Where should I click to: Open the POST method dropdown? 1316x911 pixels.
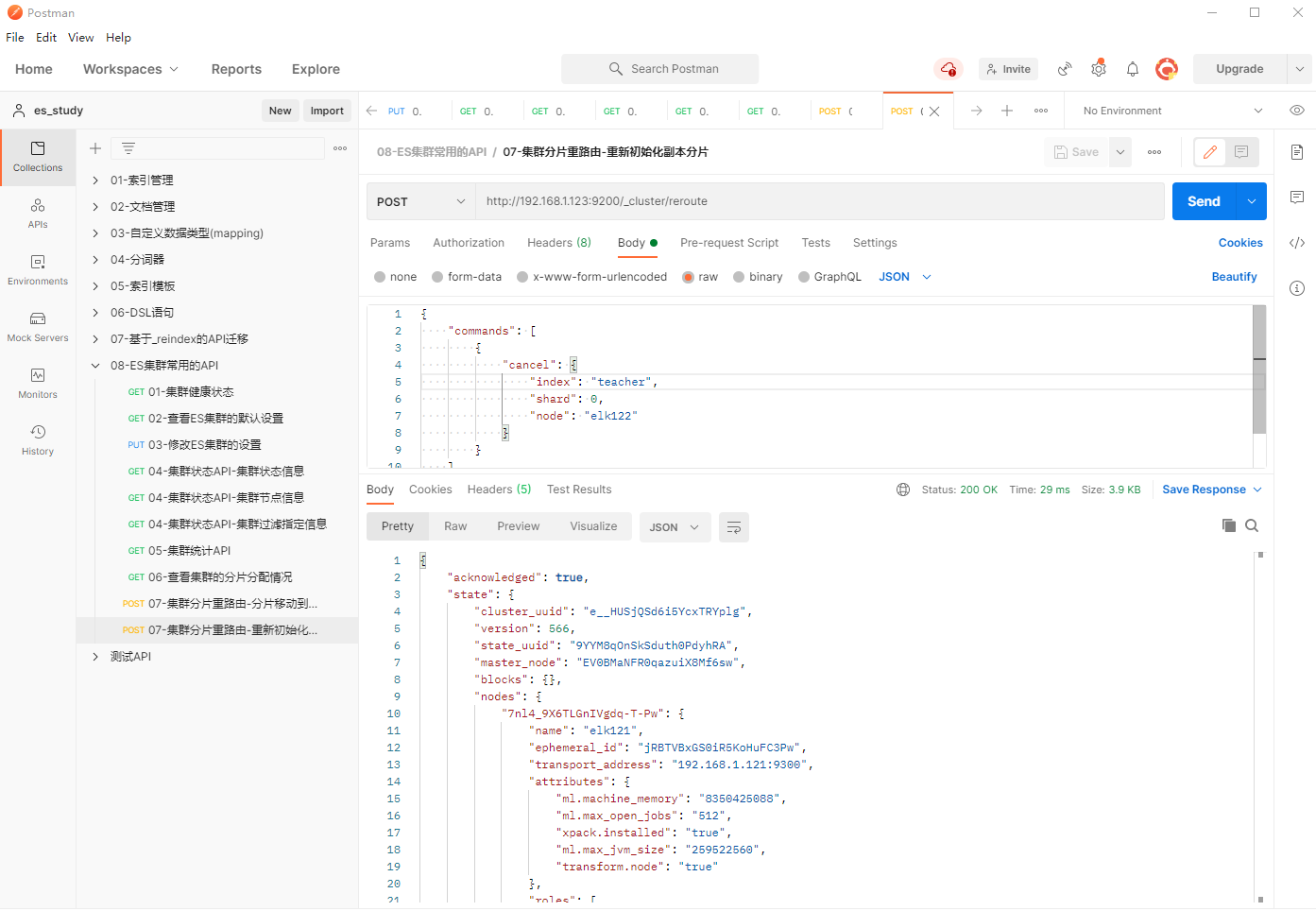[x=420, y=201]
